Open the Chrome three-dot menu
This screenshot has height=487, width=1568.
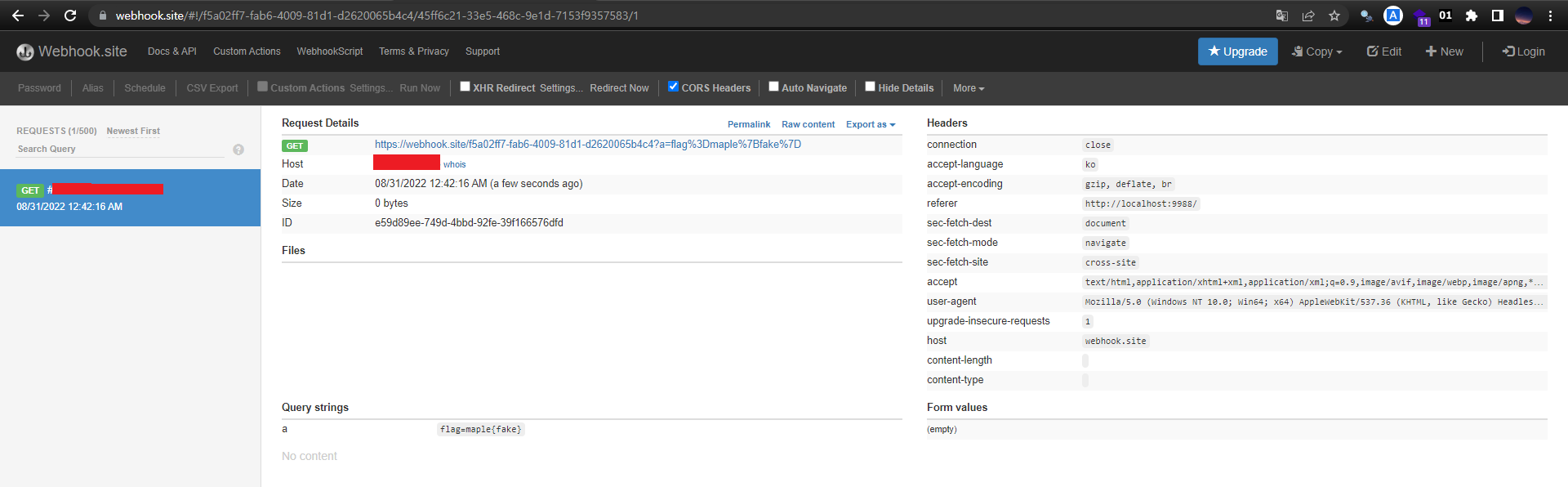coord(1550,16)
